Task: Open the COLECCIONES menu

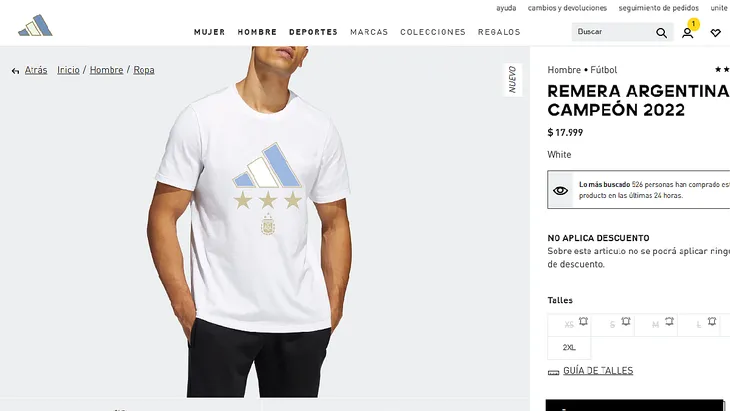Action: click(x=433, y=32)
